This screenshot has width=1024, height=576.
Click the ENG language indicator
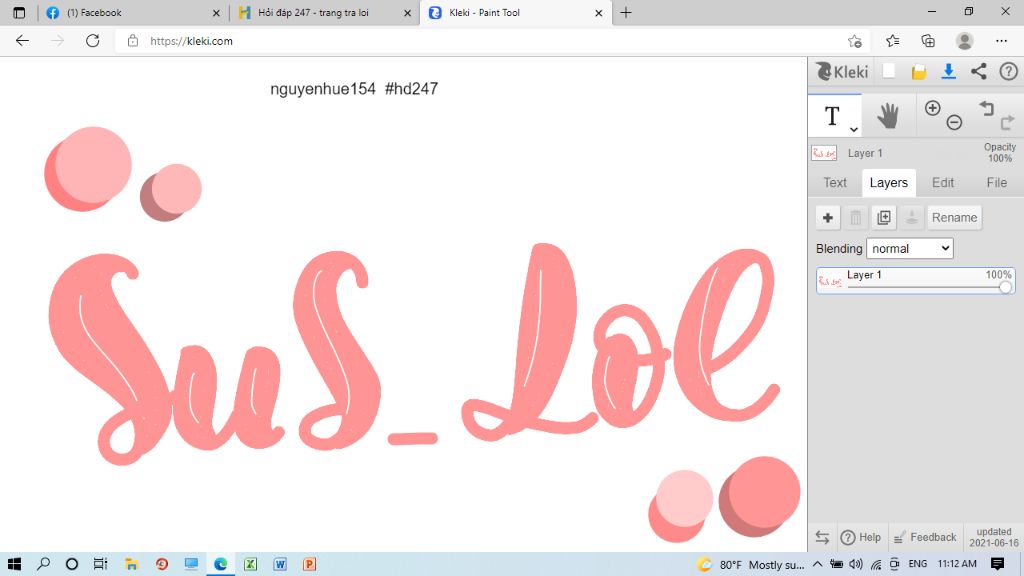[918, 564]
